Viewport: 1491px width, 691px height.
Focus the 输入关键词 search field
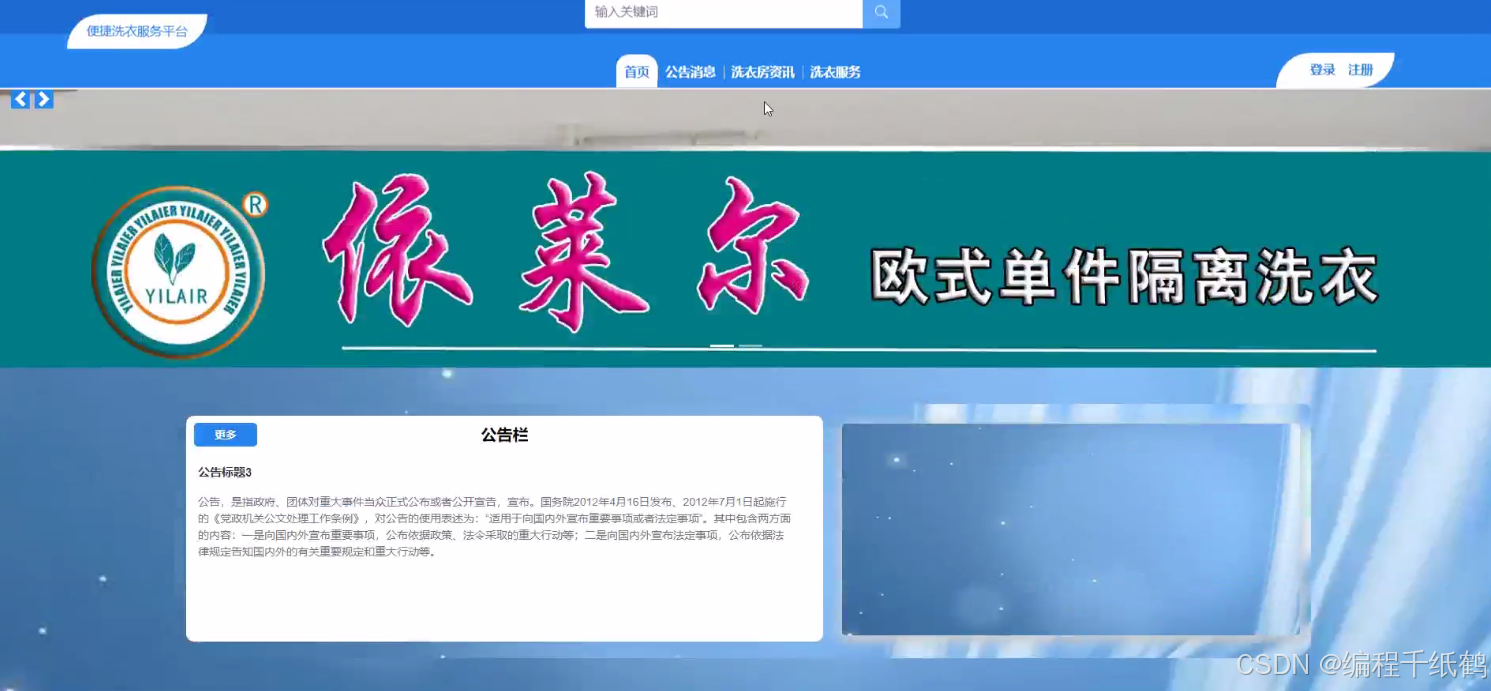tap(724, 13)
